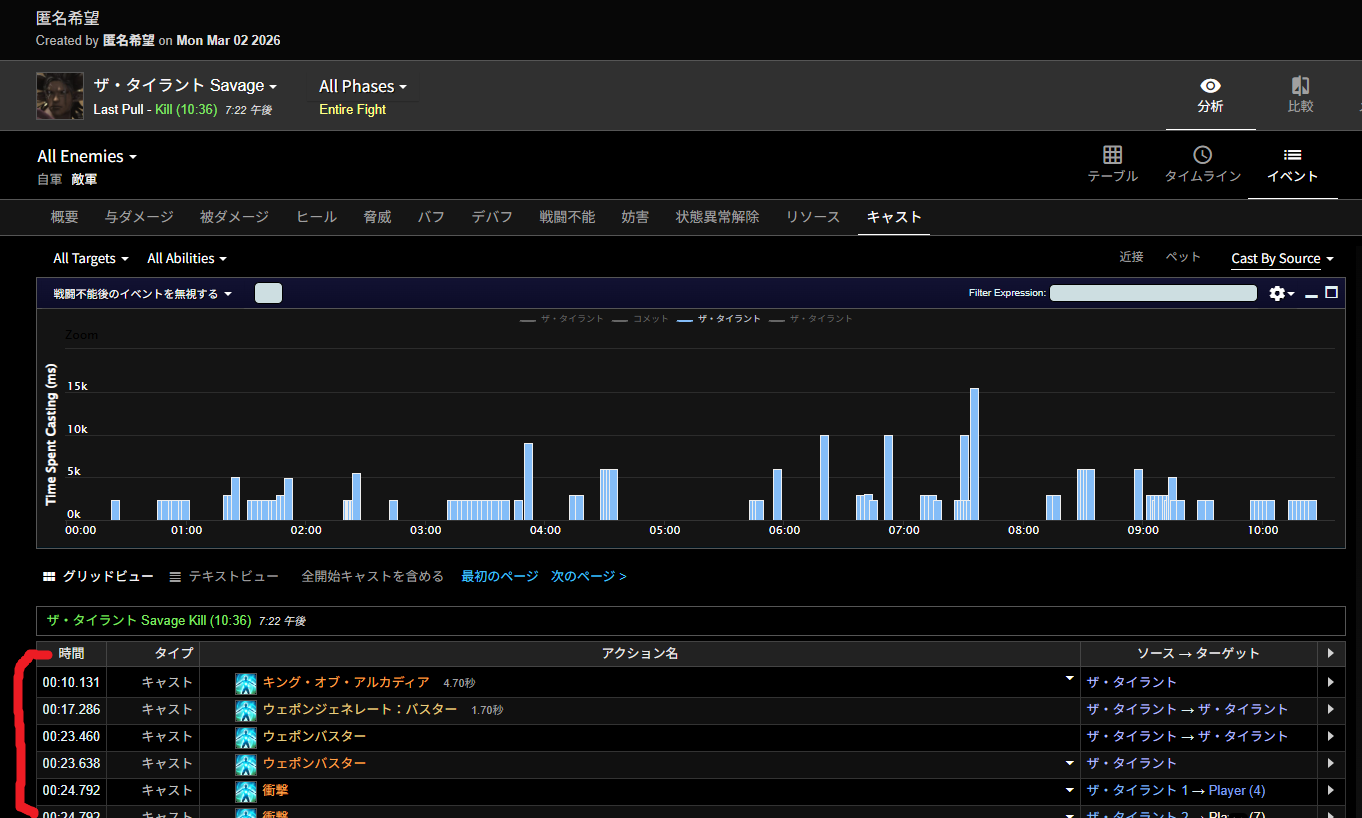Click the 分析 eye icon
This screenshot has height=818, width=1362.
click(1210, 86)
